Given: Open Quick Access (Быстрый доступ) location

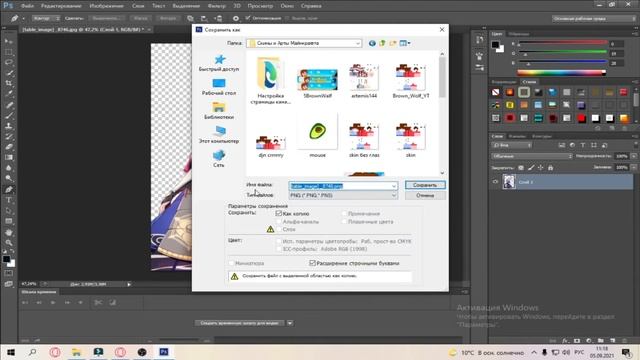Looking at the screenshot, I should pyautogui.click(x=219, y=63).
